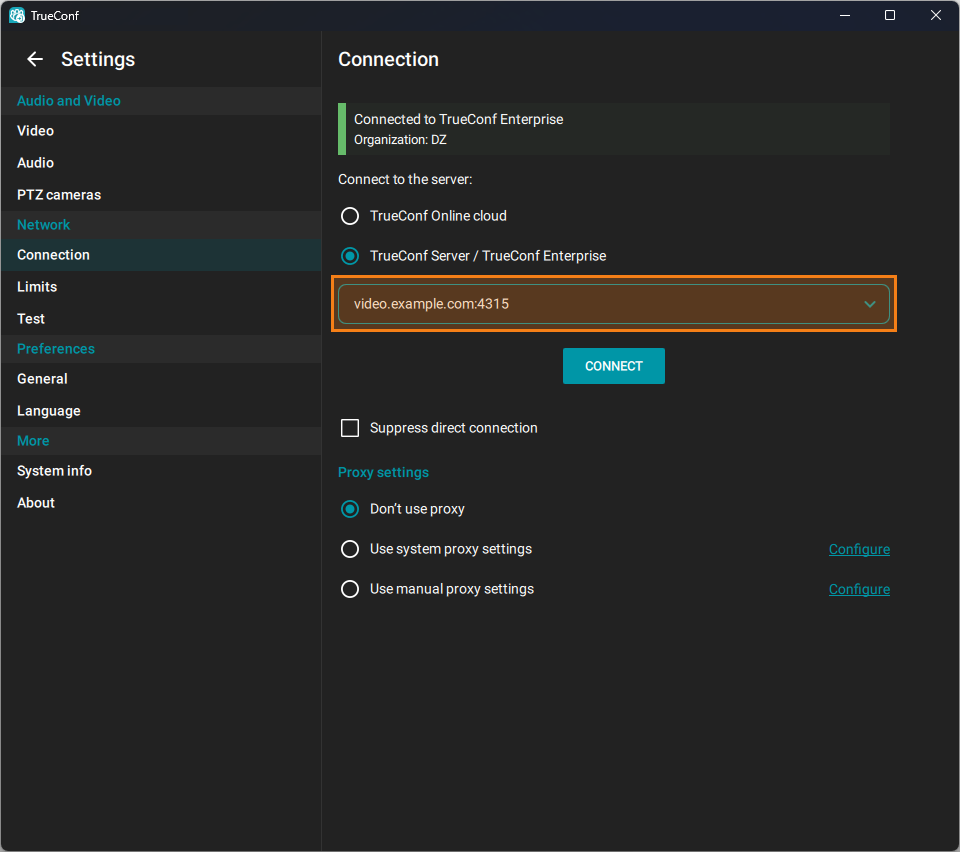The height and width of the screenshot is (852, 960).
Task: Select Use system proxy settings option
Action: pyautogui.click(x=350, y=549)
